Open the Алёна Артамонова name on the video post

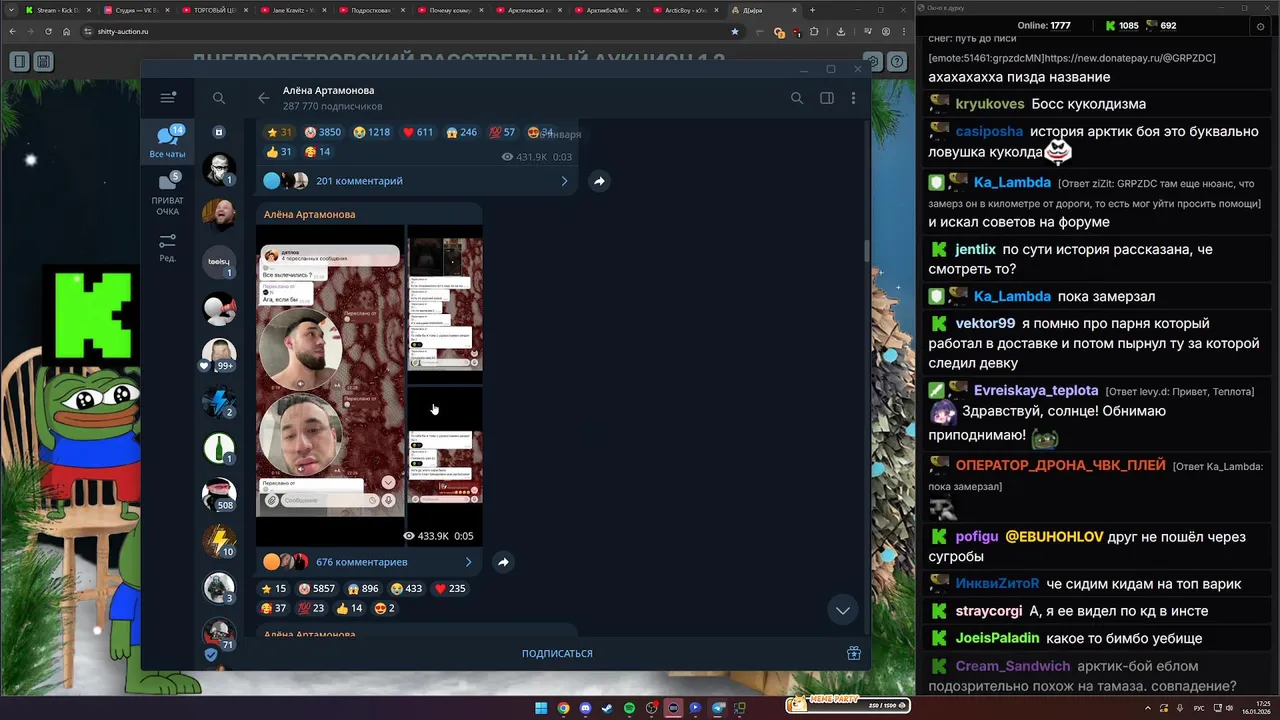tap(309, 214)
